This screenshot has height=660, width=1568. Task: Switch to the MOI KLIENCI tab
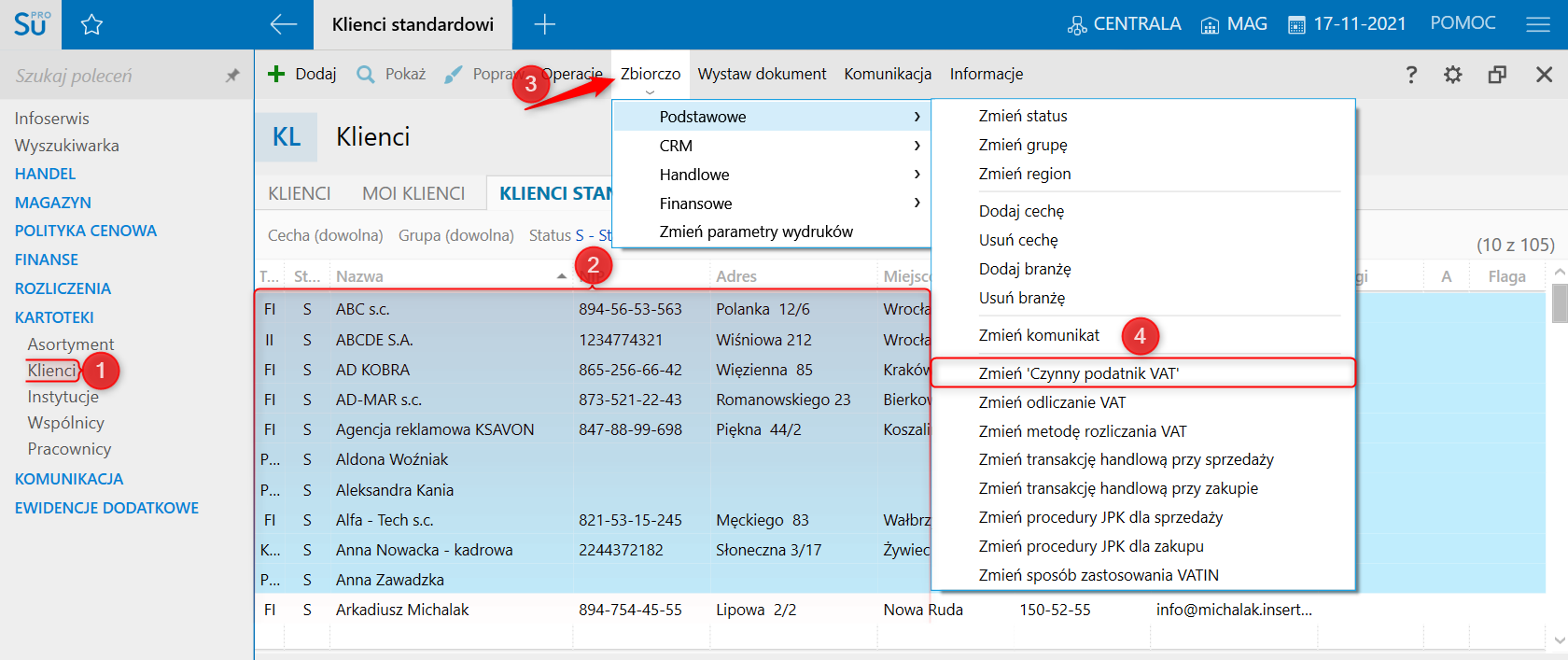coord(413,193)
